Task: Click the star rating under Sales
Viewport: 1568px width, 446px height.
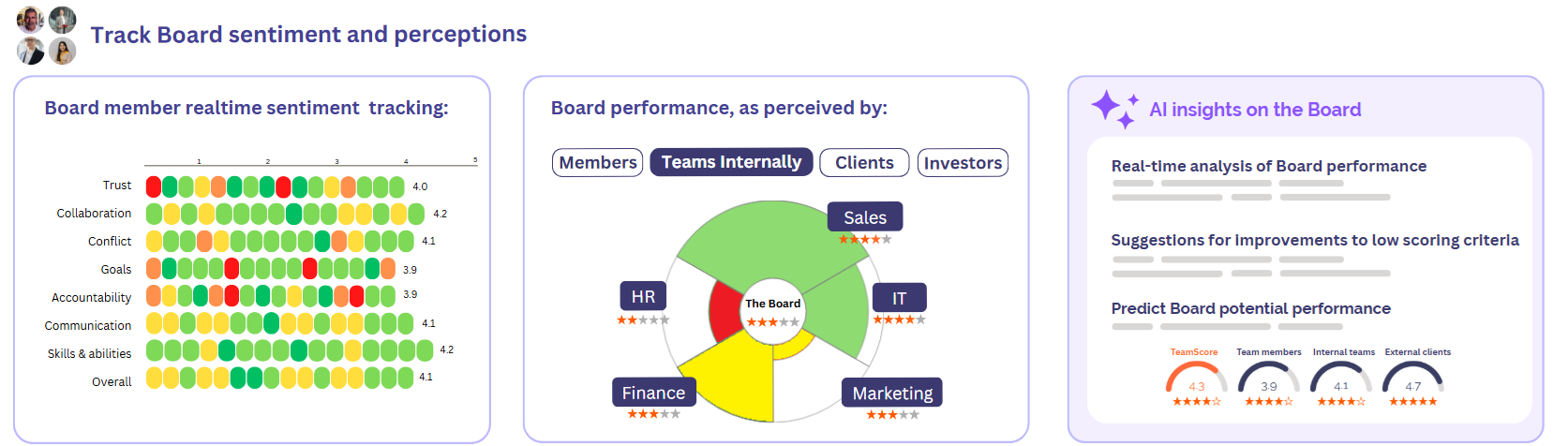Action: tap(864, 240)
